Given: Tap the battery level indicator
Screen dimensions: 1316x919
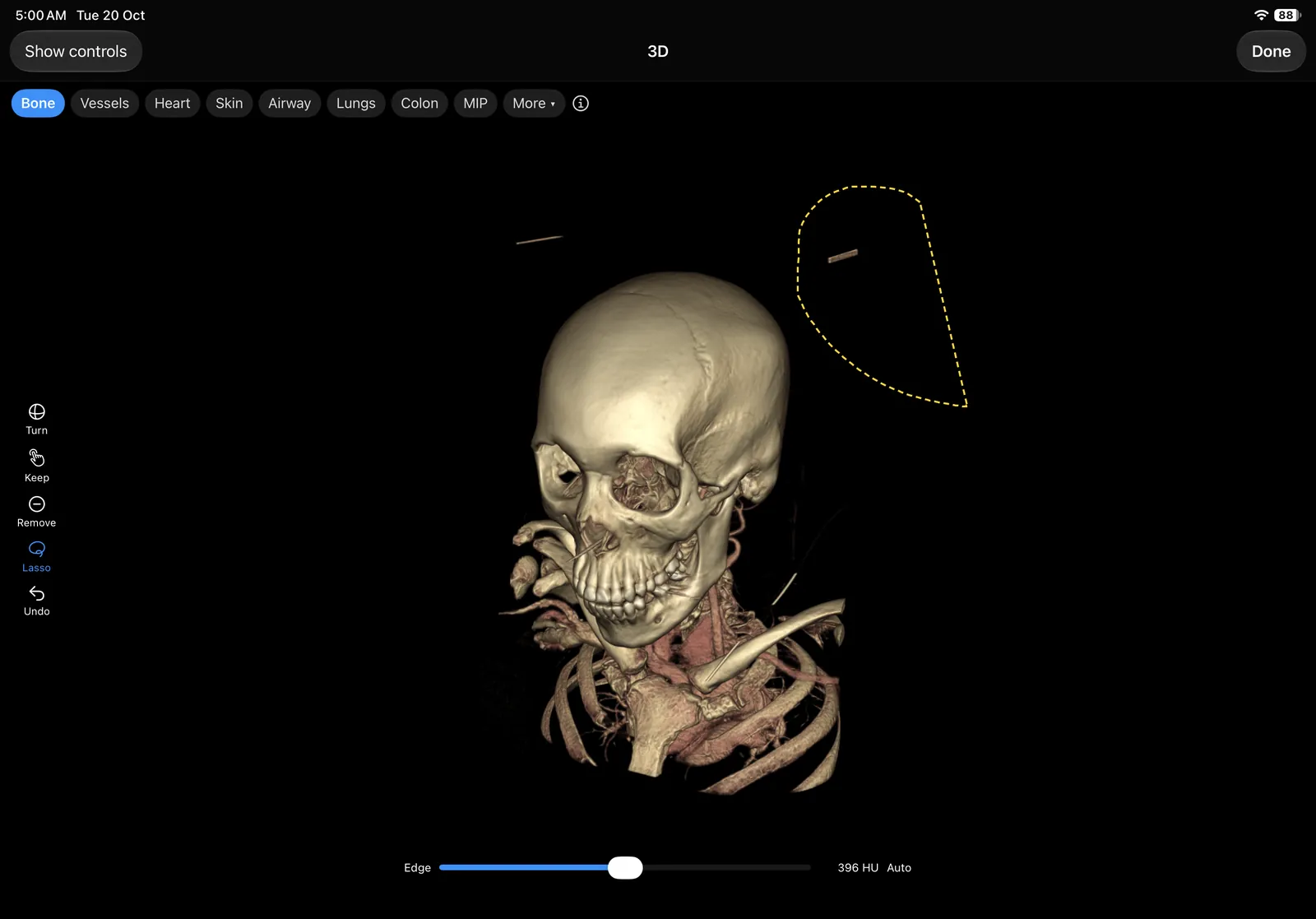Looking at the screenshot, I should (1287, 15).
